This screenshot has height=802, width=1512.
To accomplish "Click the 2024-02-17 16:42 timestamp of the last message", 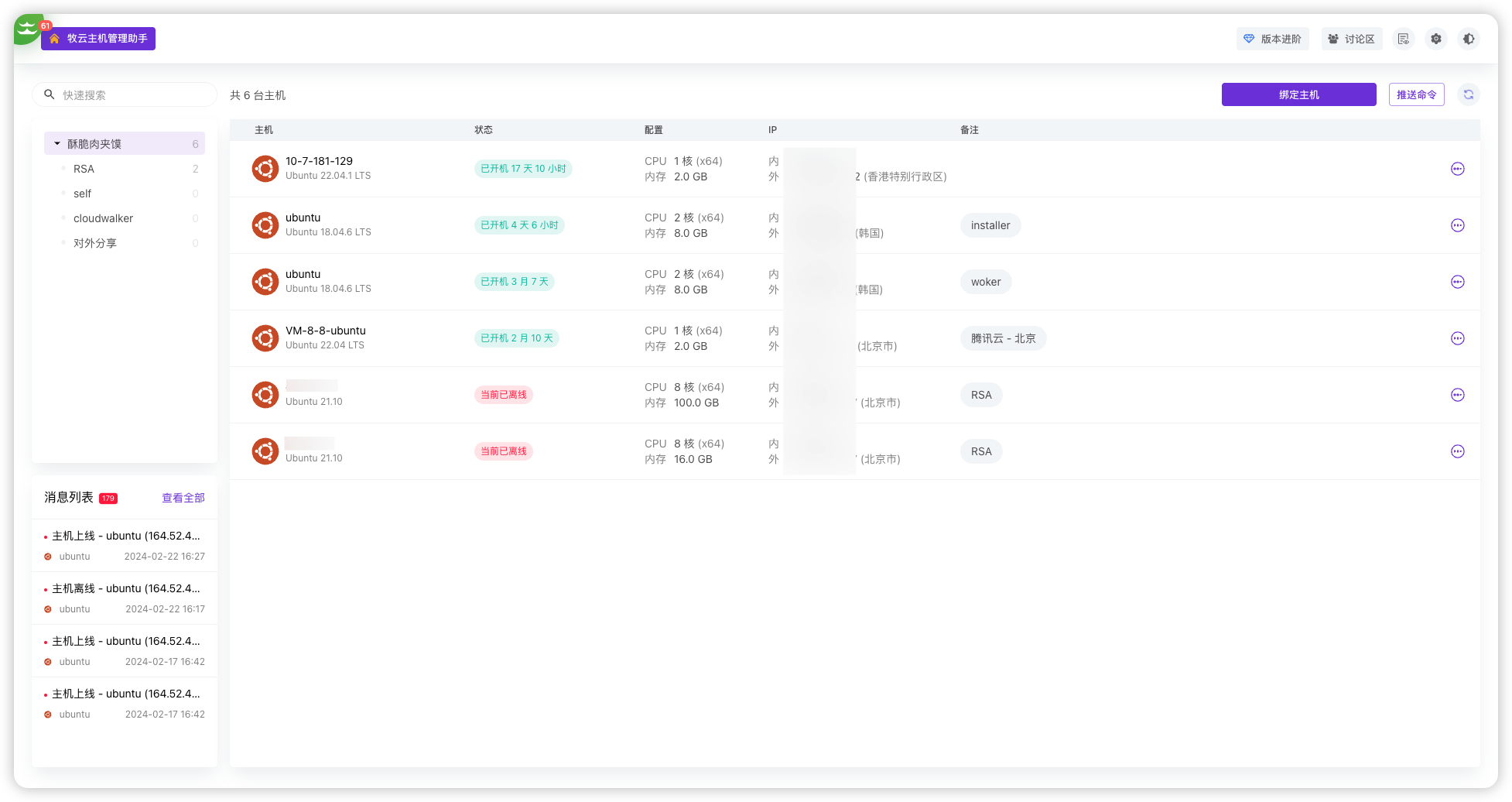I will [165, 715].
